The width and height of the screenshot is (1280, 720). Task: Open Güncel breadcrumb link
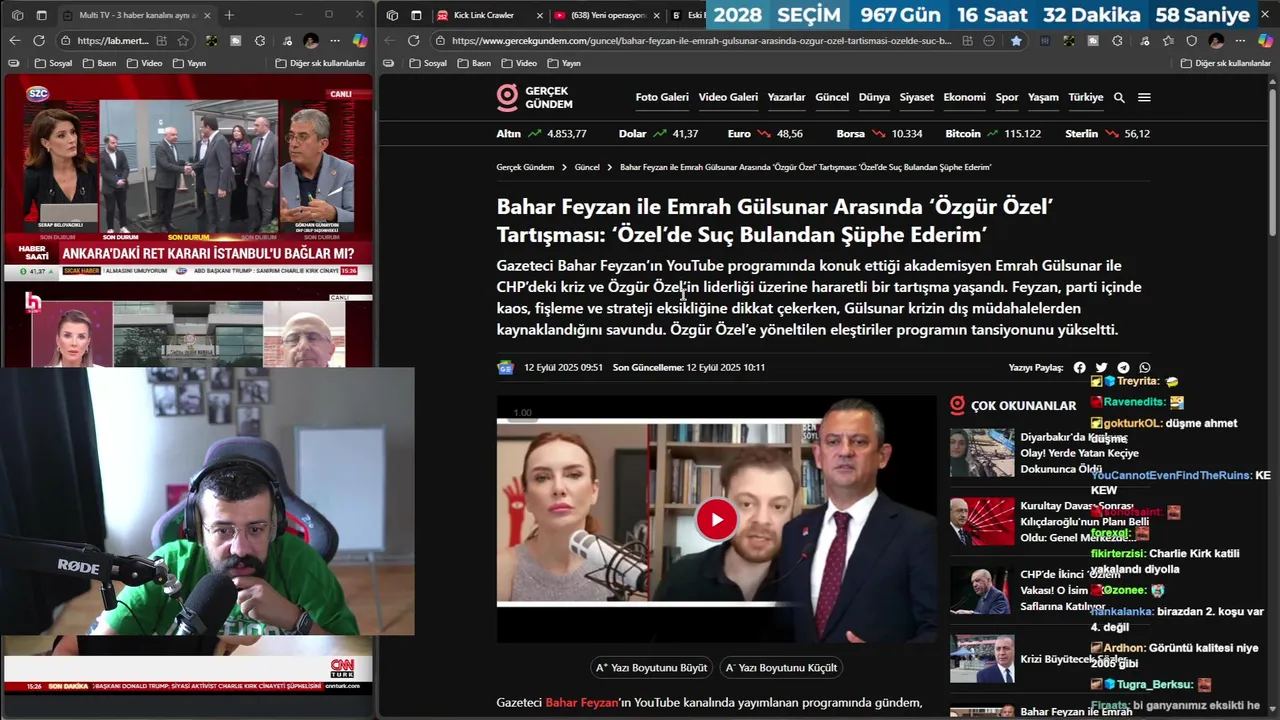coord(587,167)
